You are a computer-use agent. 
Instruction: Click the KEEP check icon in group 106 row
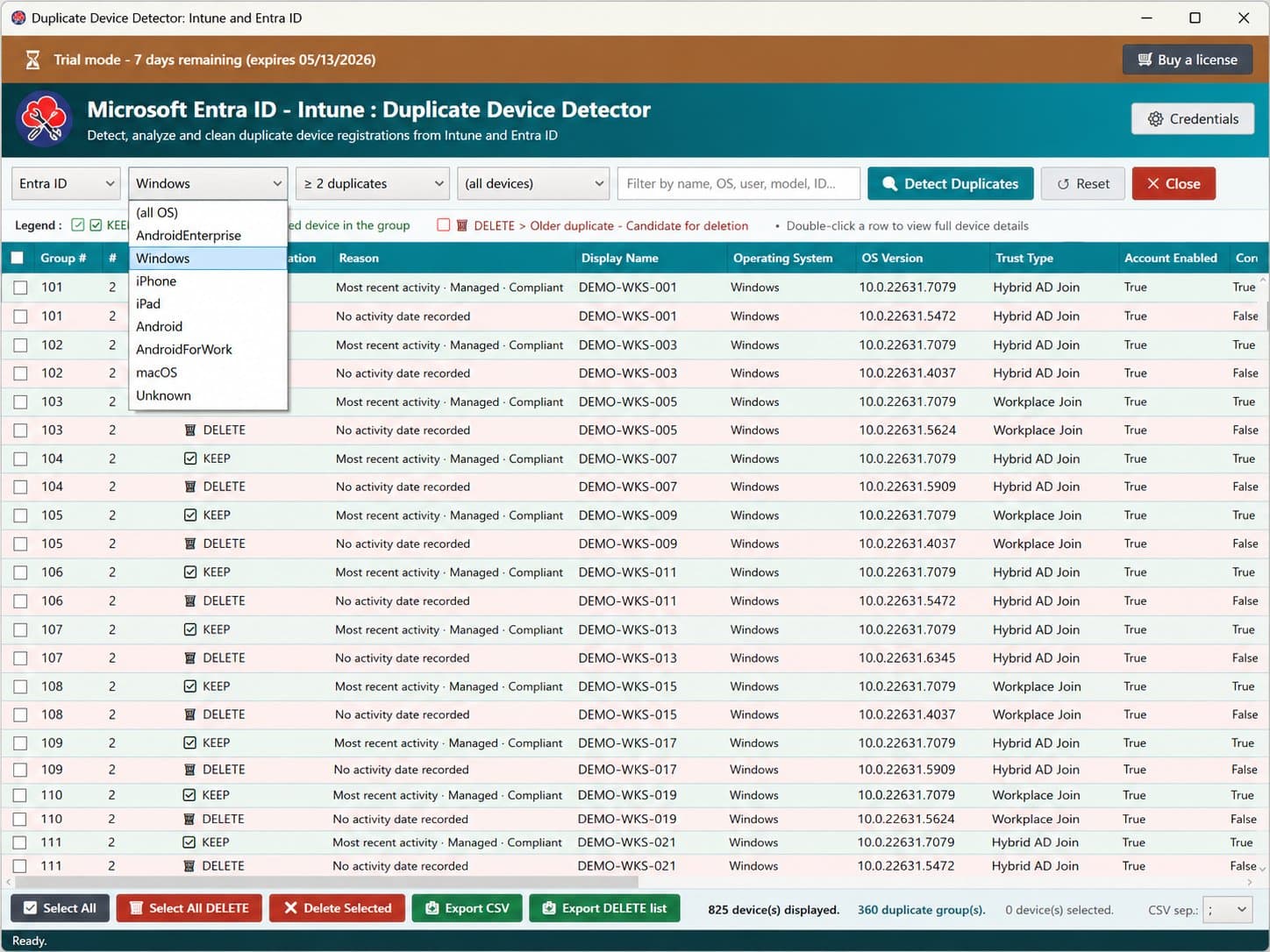pyautogui.click(x=190, y=572)
